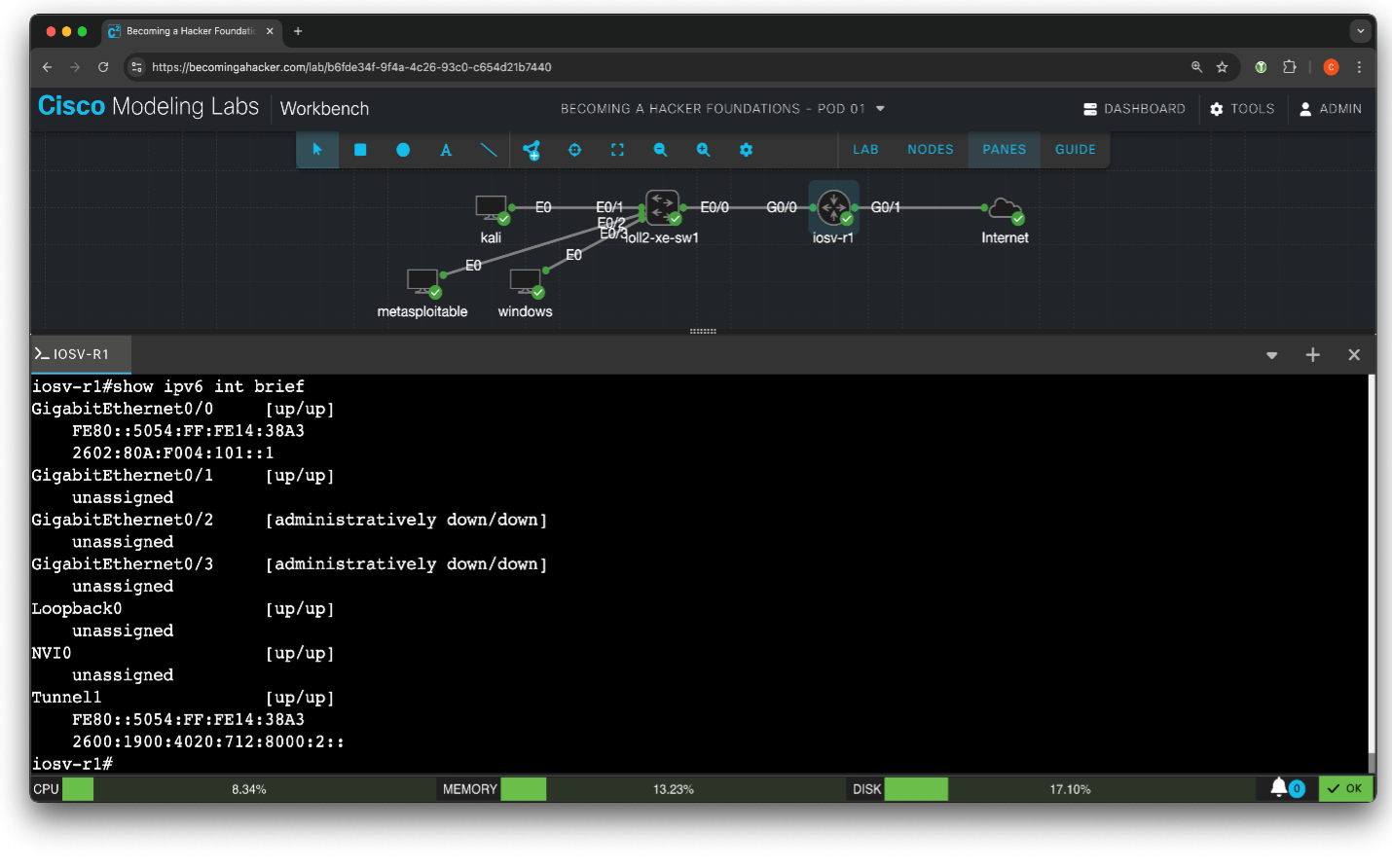
Task: Click the add link/node icon
Action: click(531, 150)
